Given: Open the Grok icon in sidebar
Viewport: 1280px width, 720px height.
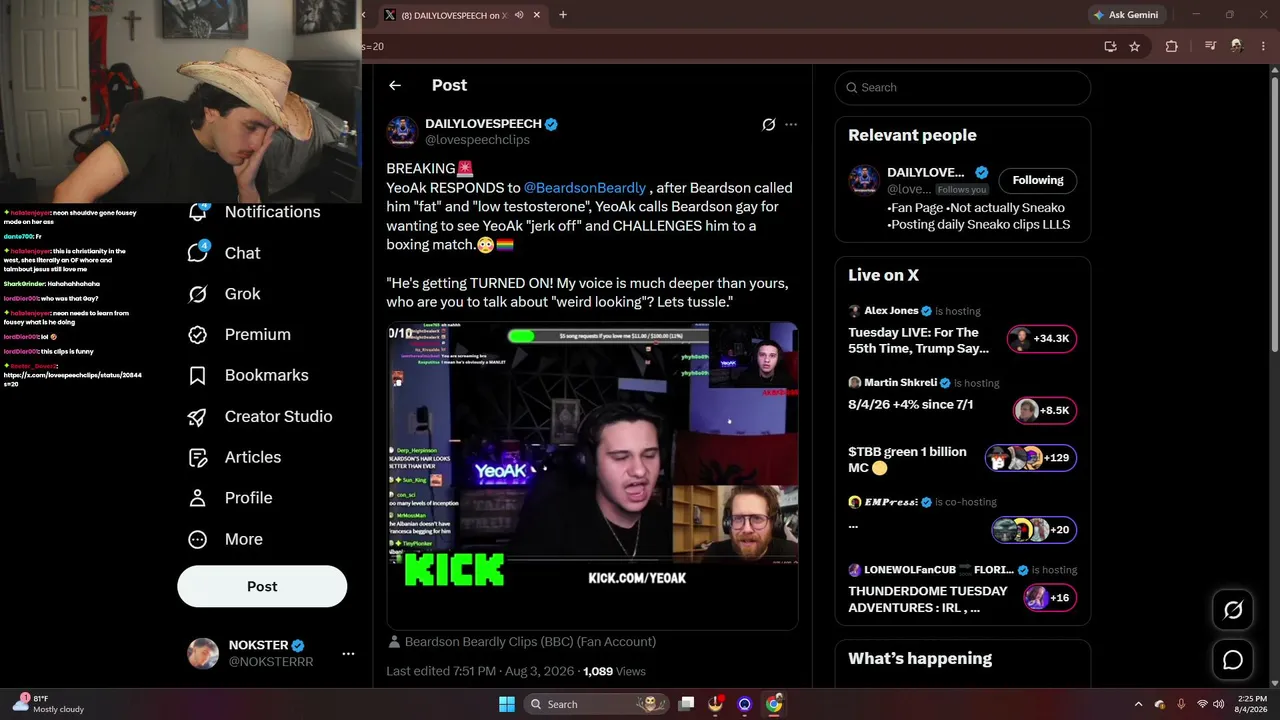Looking at the screenshot, I should pyautogui.click(x=198, y=294).
